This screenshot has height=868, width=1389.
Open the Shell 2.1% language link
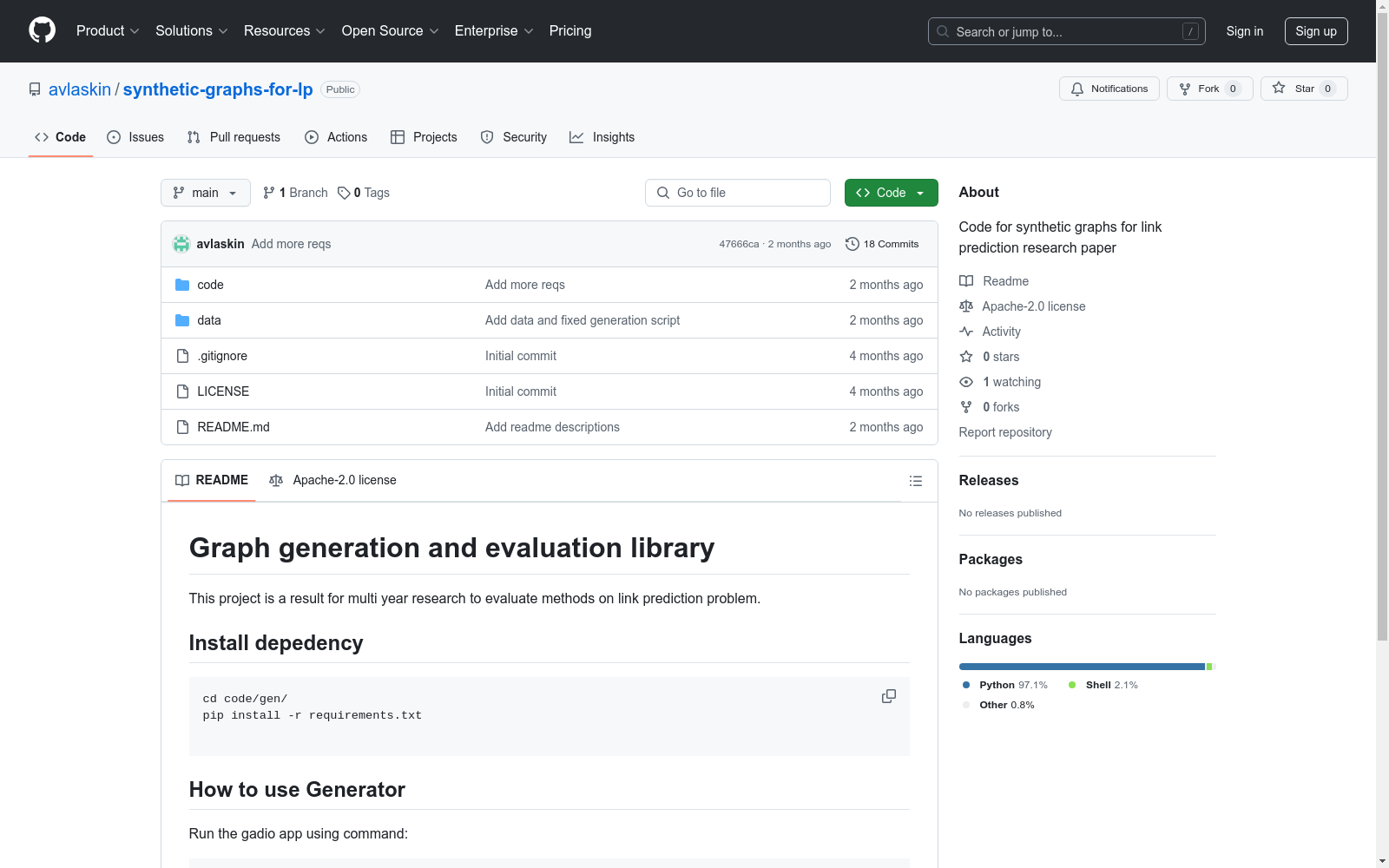click(x=1103, y=685)
